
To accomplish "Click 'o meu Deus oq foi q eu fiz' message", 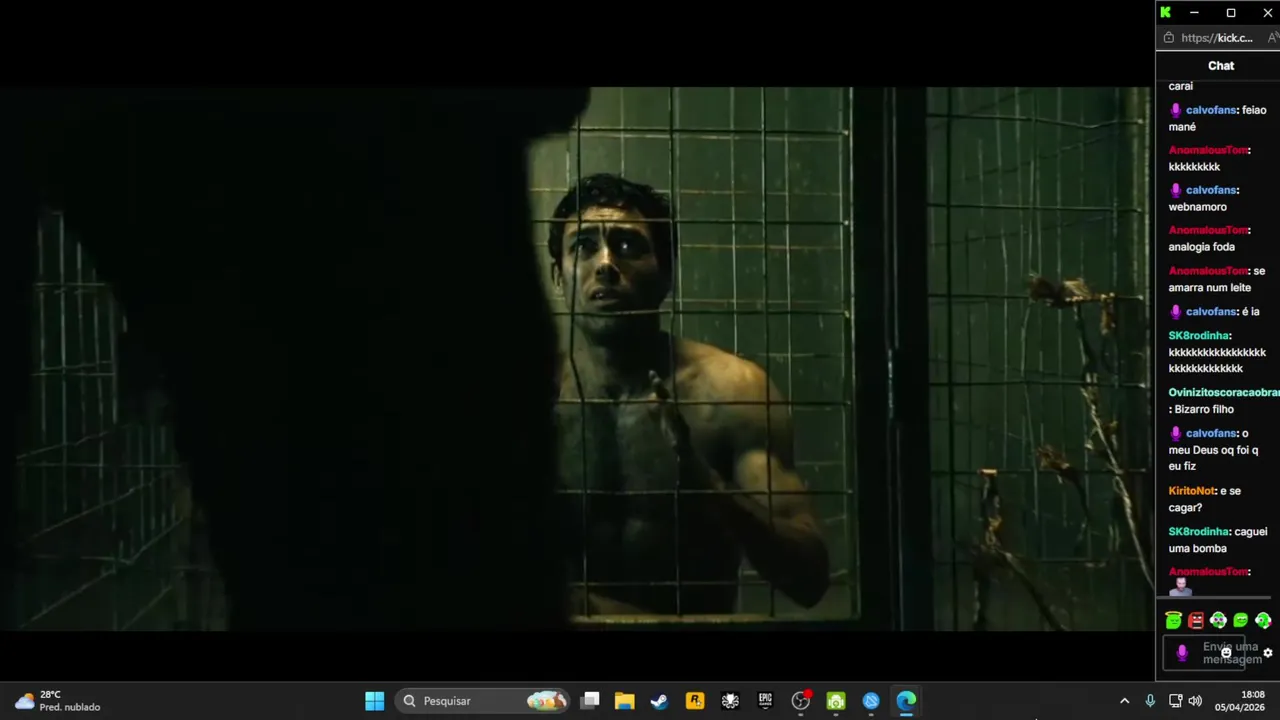I will click(x=1213, y=450).
